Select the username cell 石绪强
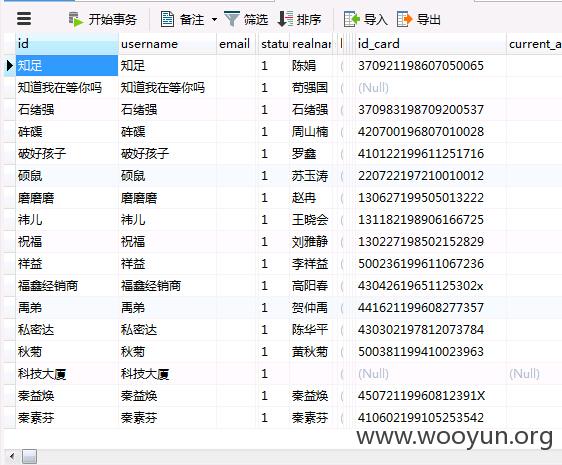Image resolution: width=562 pixels, height=465 pixels. [167, 110]
